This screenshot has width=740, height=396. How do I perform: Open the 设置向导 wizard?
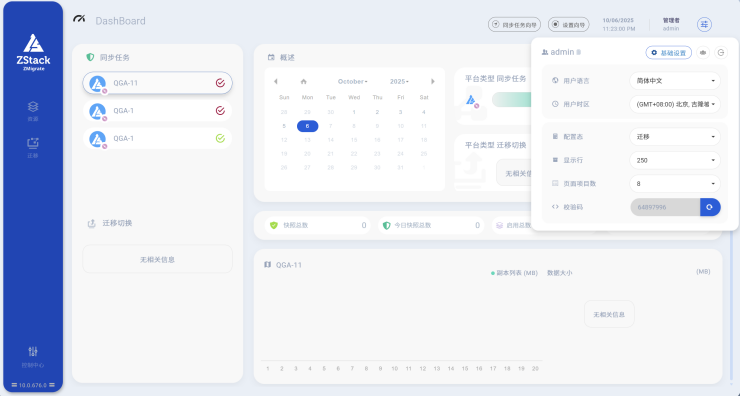[569, 25]
